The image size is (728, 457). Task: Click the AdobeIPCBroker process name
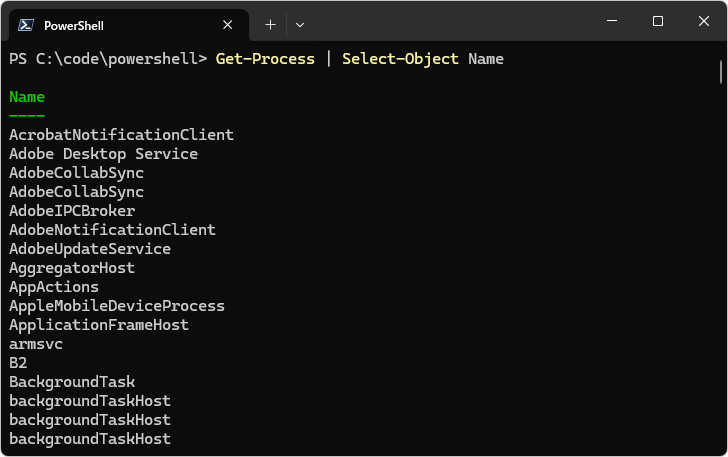(72, 211)
